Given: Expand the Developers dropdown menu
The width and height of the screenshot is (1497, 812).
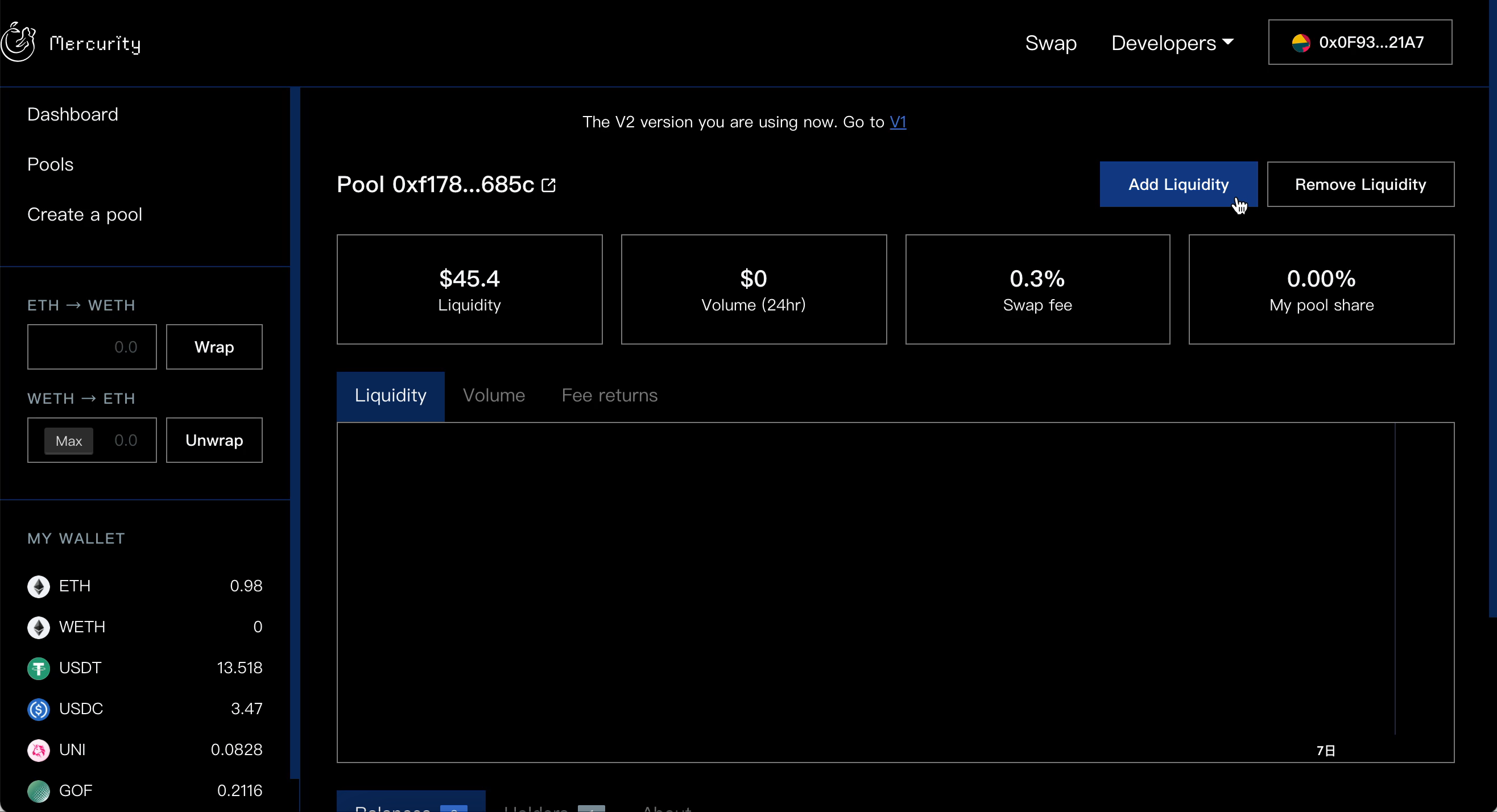Looking at the screenshot, I should click(x=1172, y=43).
